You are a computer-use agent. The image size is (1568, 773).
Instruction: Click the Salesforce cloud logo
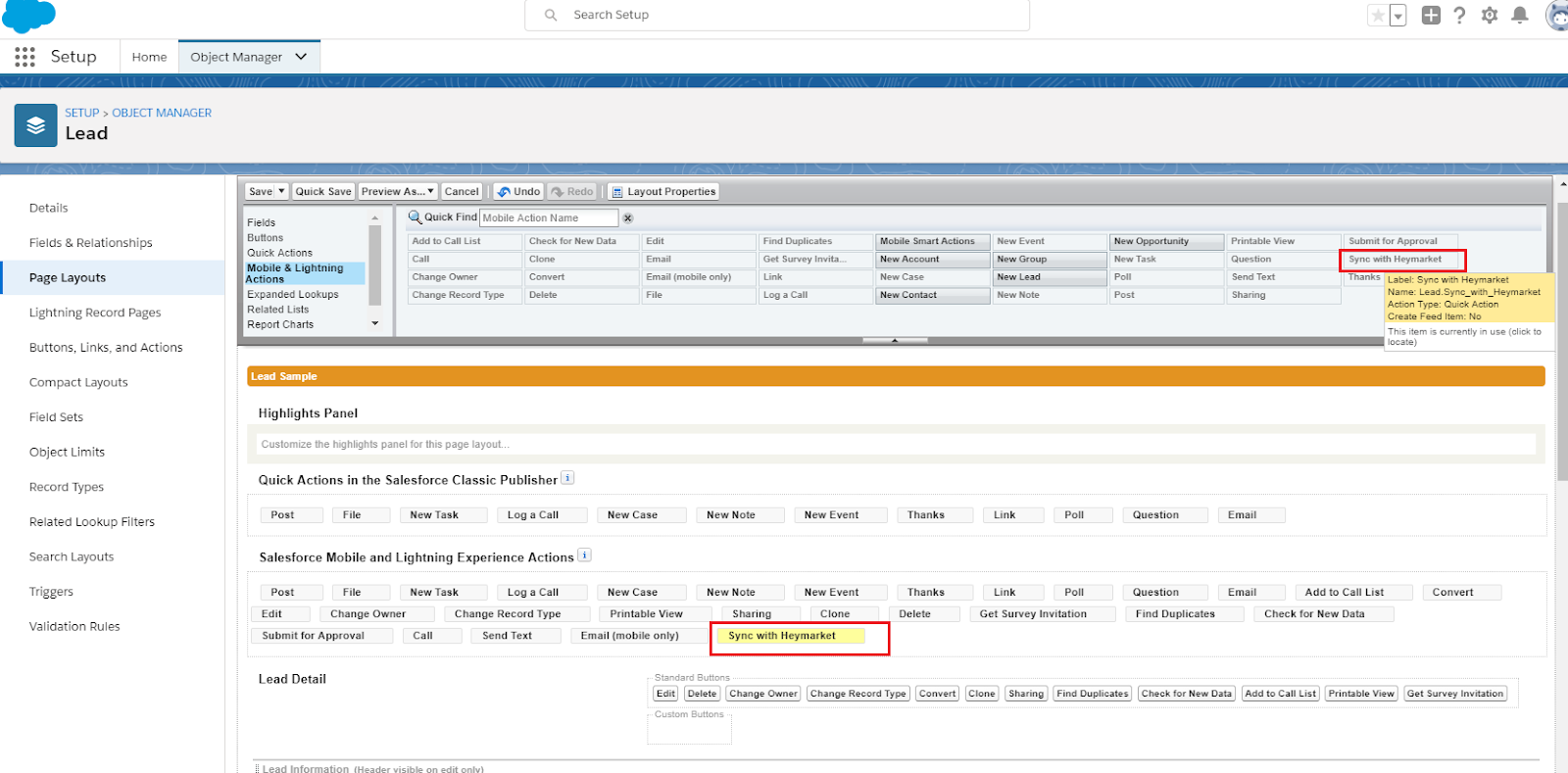point(29,15)
